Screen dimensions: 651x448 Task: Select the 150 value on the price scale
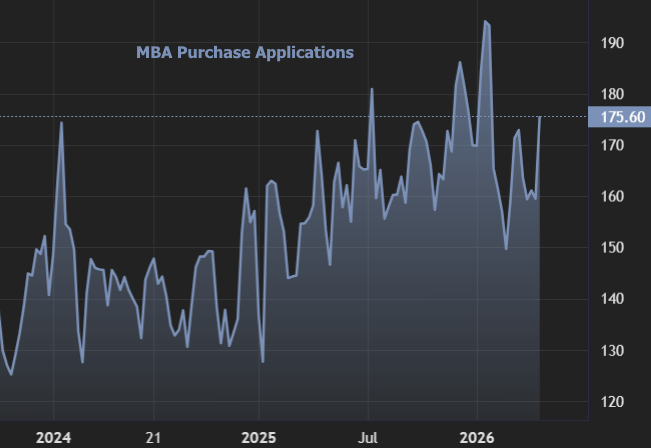pyautogui.click(x=613, y=248)
